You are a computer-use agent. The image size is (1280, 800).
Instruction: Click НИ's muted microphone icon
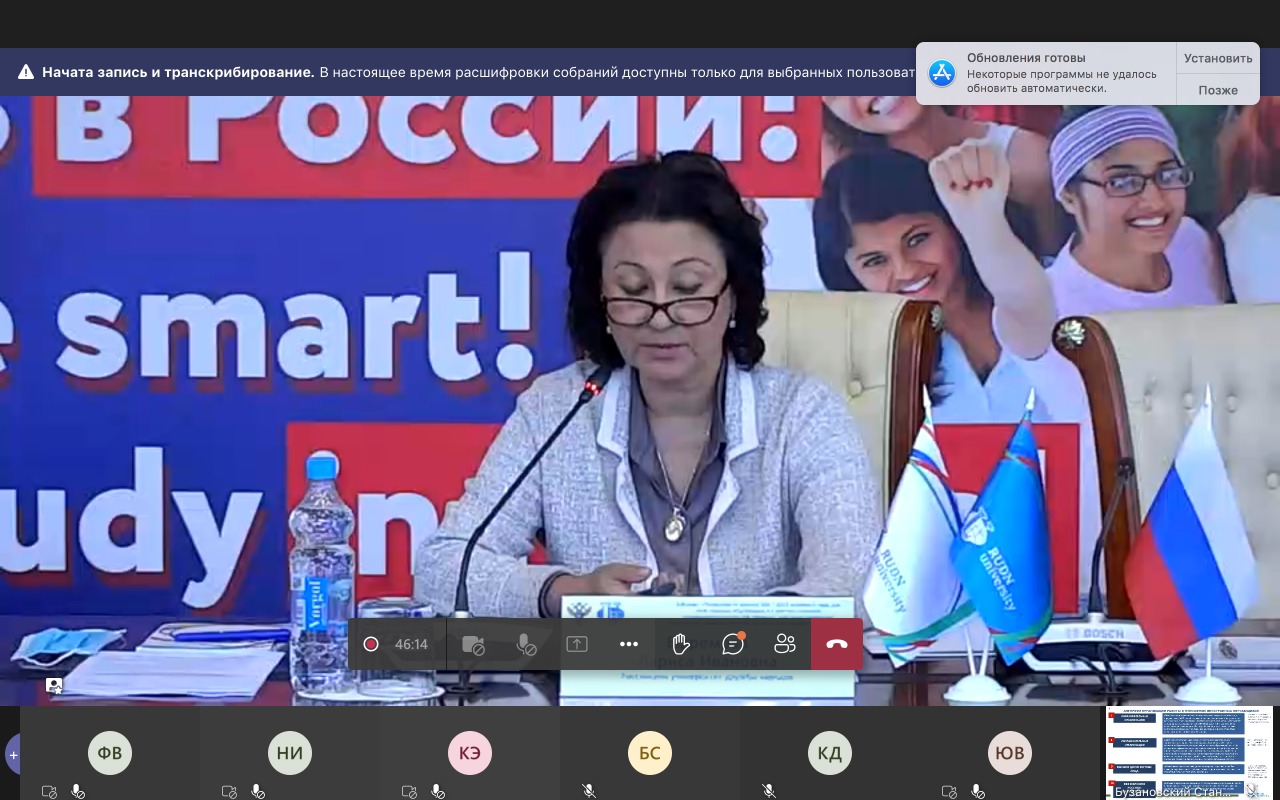[x=258, y=791]
